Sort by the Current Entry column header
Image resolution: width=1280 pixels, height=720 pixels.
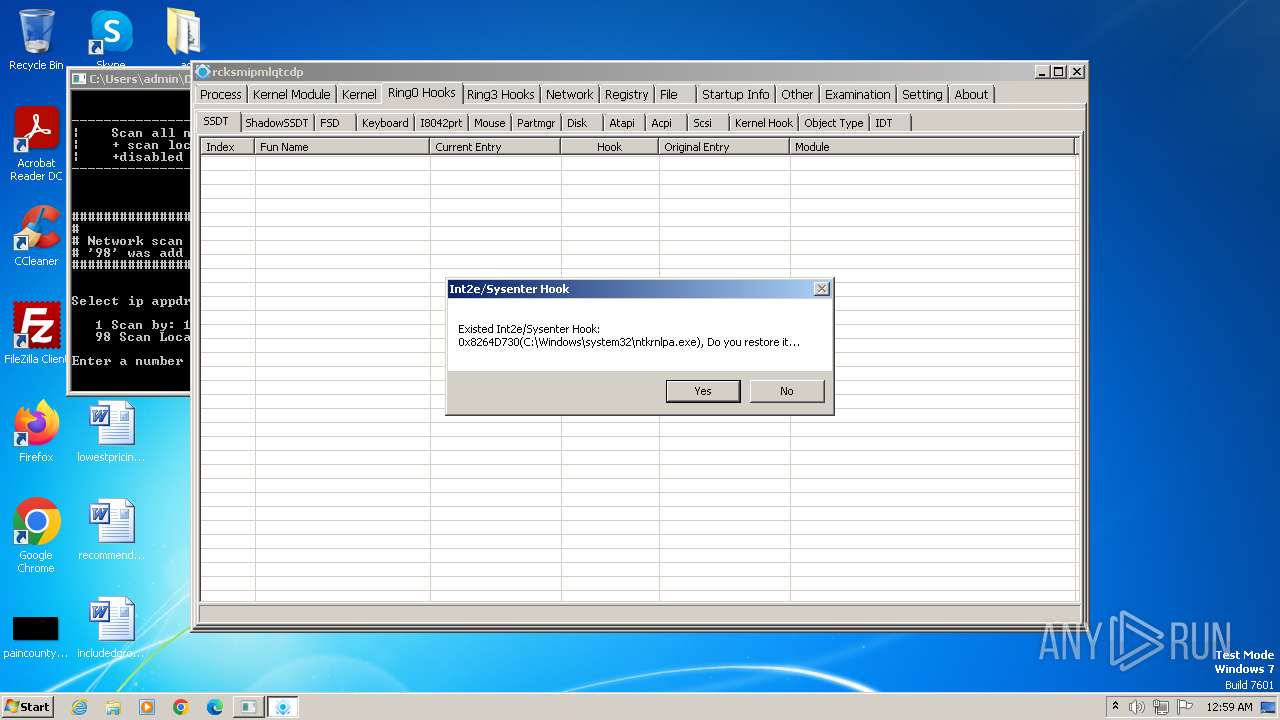pyautogui.click(x=495, y=147)
